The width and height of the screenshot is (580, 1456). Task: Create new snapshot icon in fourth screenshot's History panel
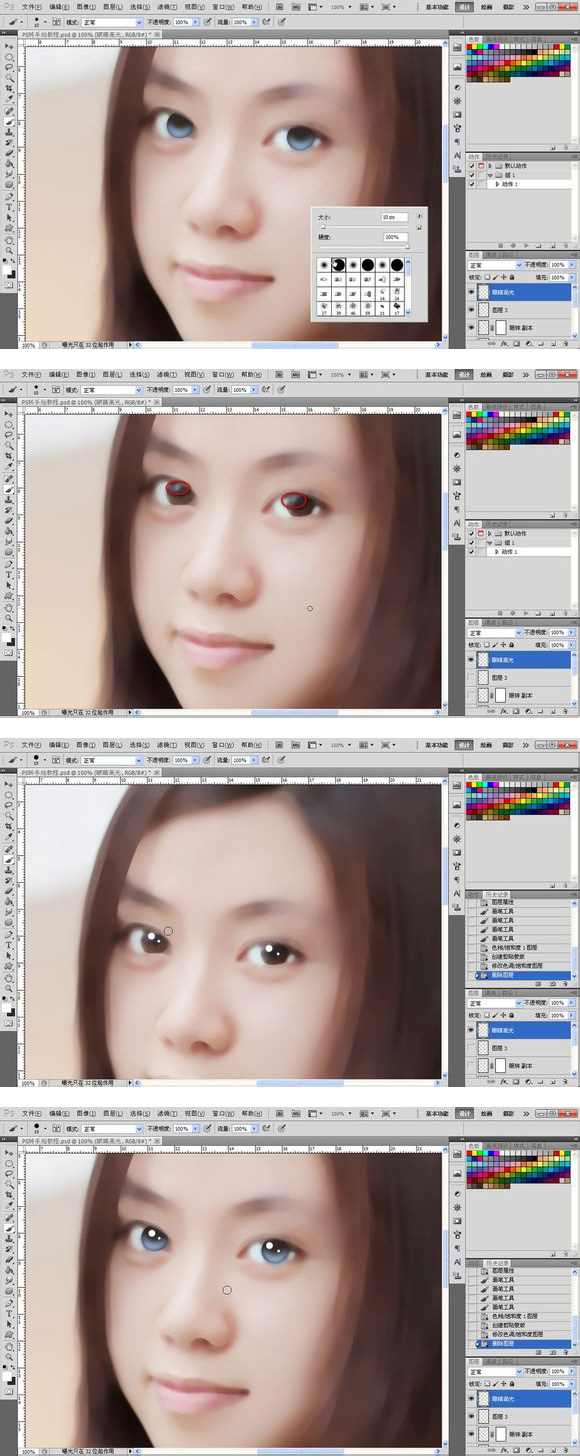coord(552,1352)
